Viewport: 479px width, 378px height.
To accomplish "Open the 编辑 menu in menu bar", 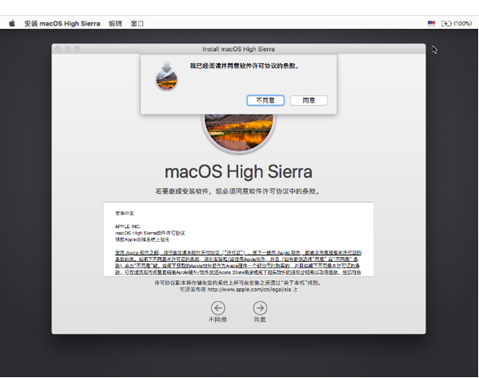I will pyautogui.click(x=115, y=23).
